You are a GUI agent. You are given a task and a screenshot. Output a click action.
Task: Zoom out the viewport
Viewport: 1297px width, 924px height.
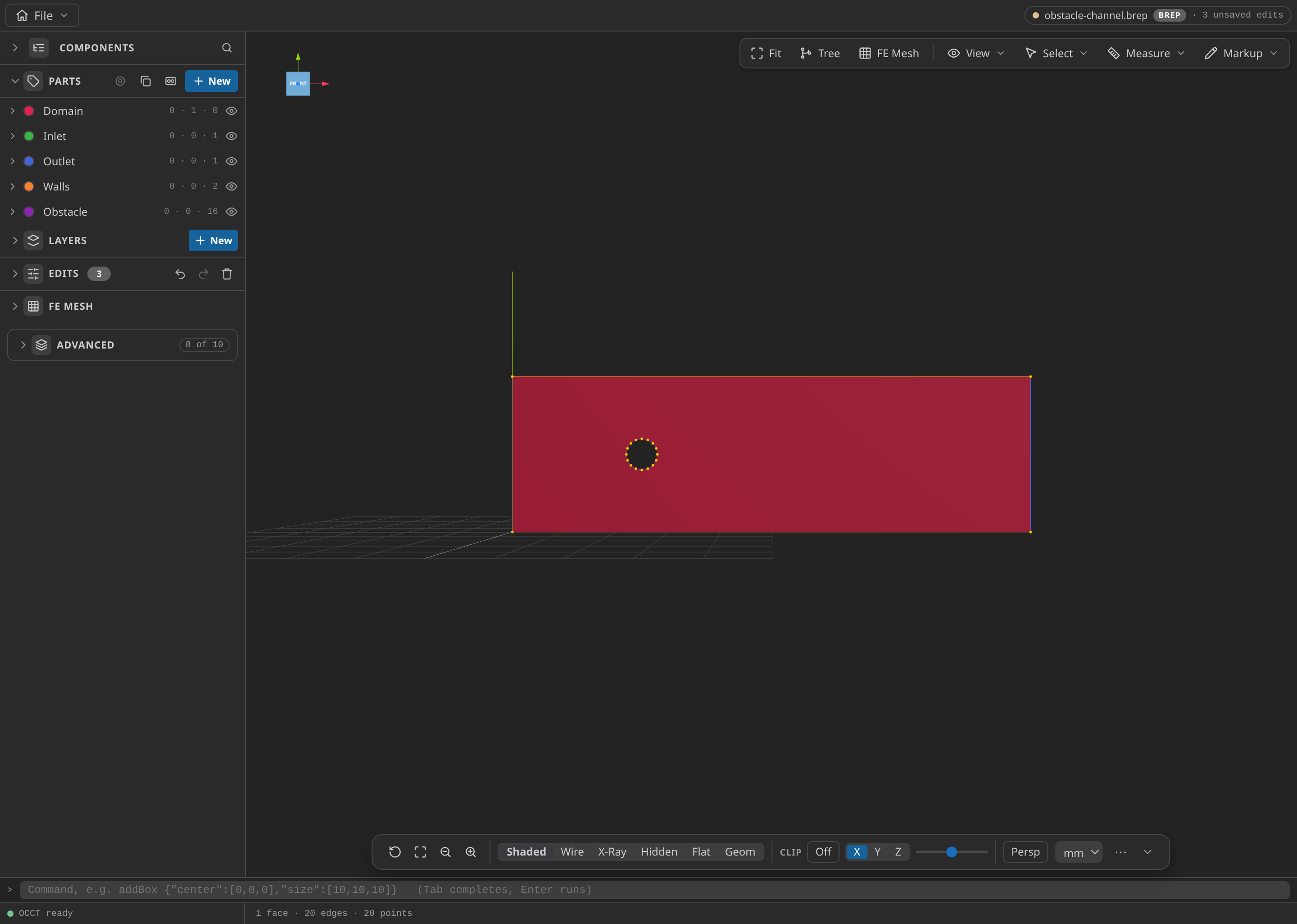click(445, 852)
